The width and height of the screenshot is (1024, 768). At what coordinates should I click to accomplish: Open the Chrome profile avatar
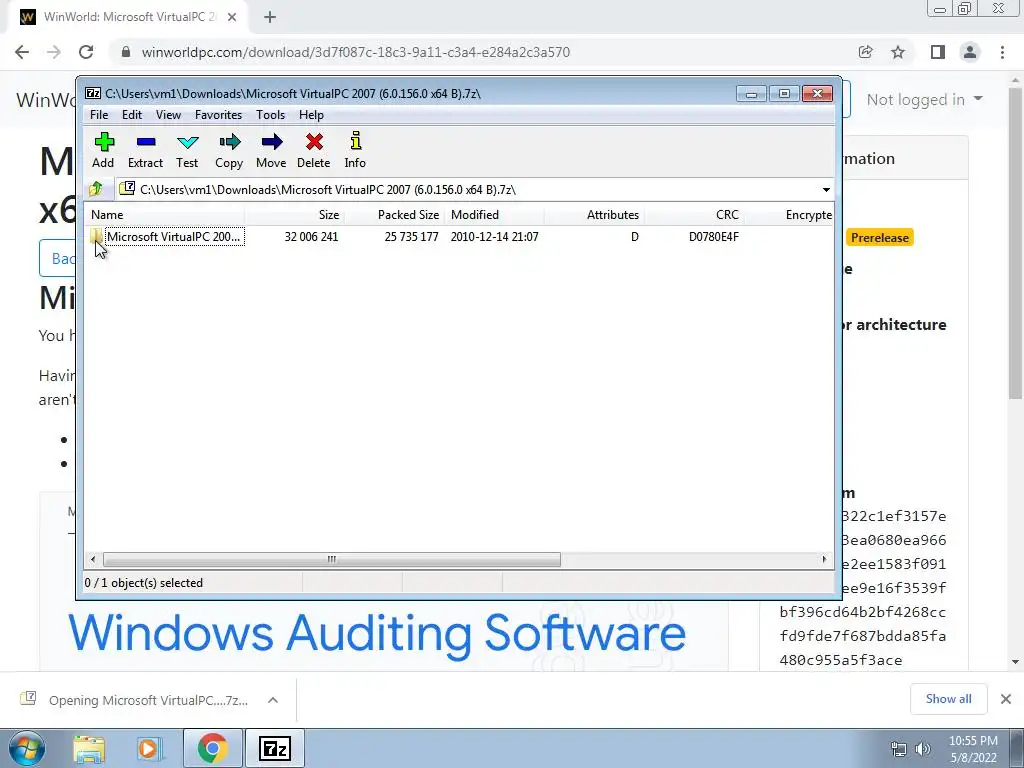pos(970,52)
